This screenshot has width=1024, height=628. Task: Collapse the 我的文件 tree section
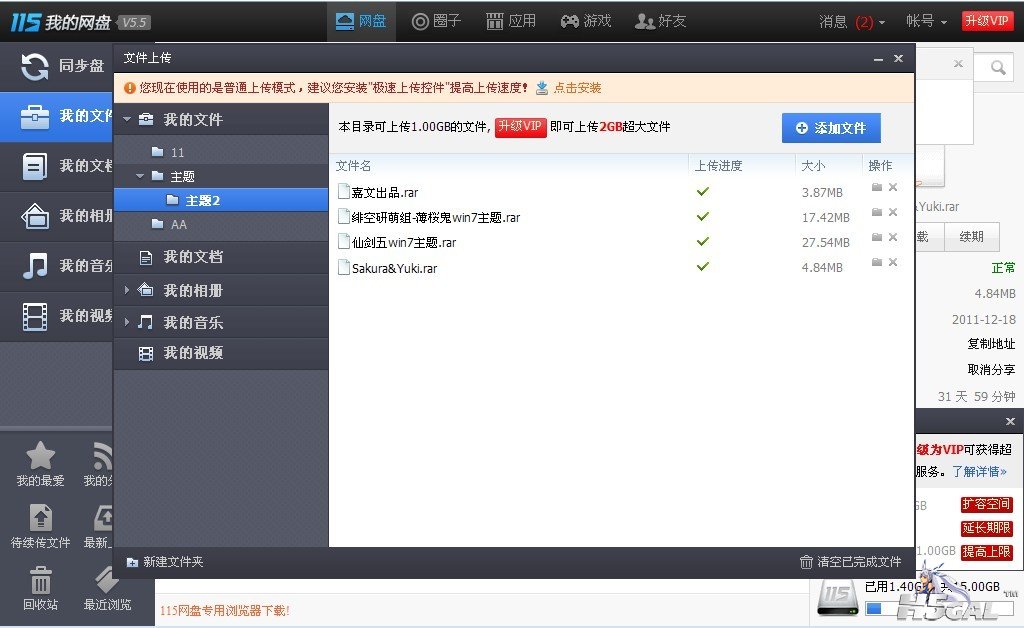(x=127, y=119)
